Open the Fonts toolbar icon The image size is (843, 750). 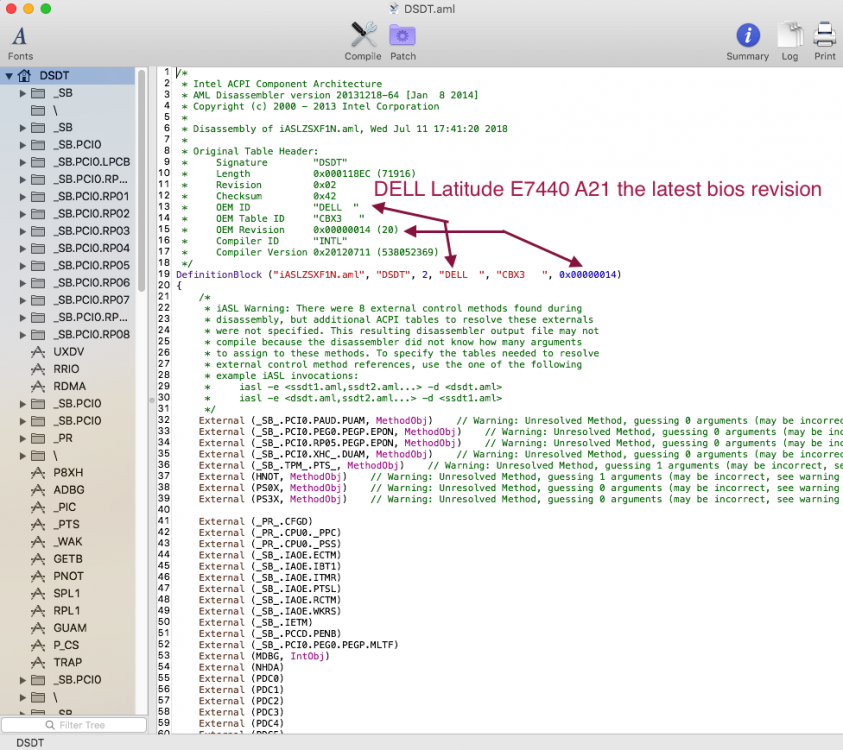point(20,37)
